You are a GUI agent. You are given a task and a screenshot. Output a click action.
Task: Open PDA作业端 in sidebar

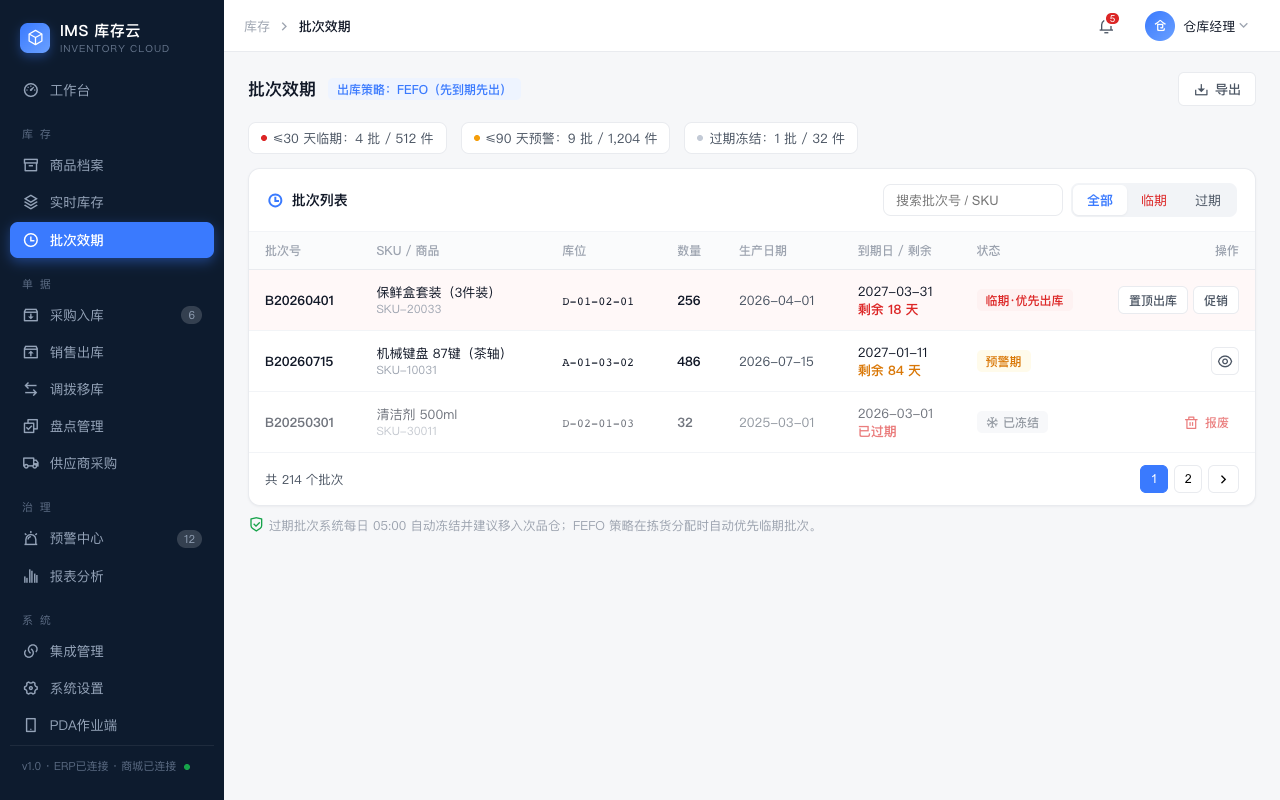112,725
